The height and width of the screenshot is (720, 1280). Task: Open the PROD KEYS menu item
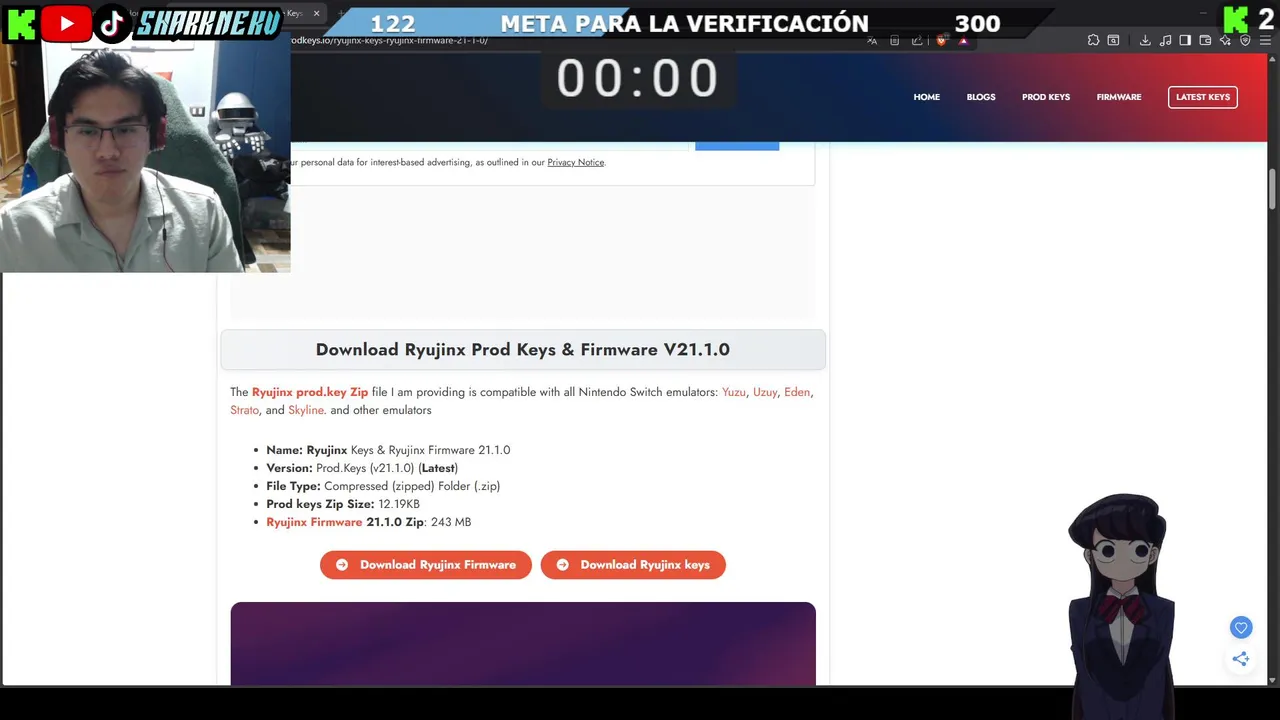click(x=1046, y=97)
